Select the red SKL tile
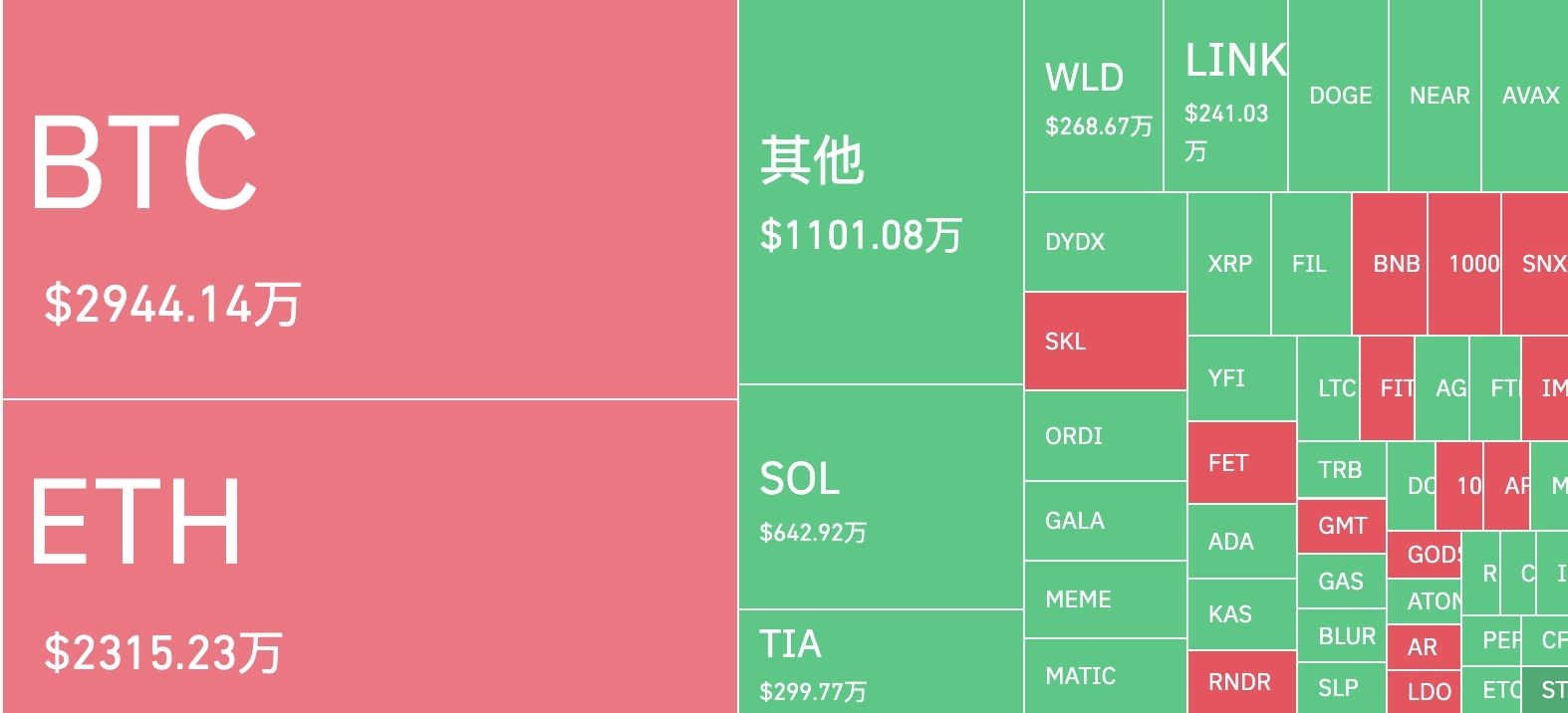 tap(1106, 341)
